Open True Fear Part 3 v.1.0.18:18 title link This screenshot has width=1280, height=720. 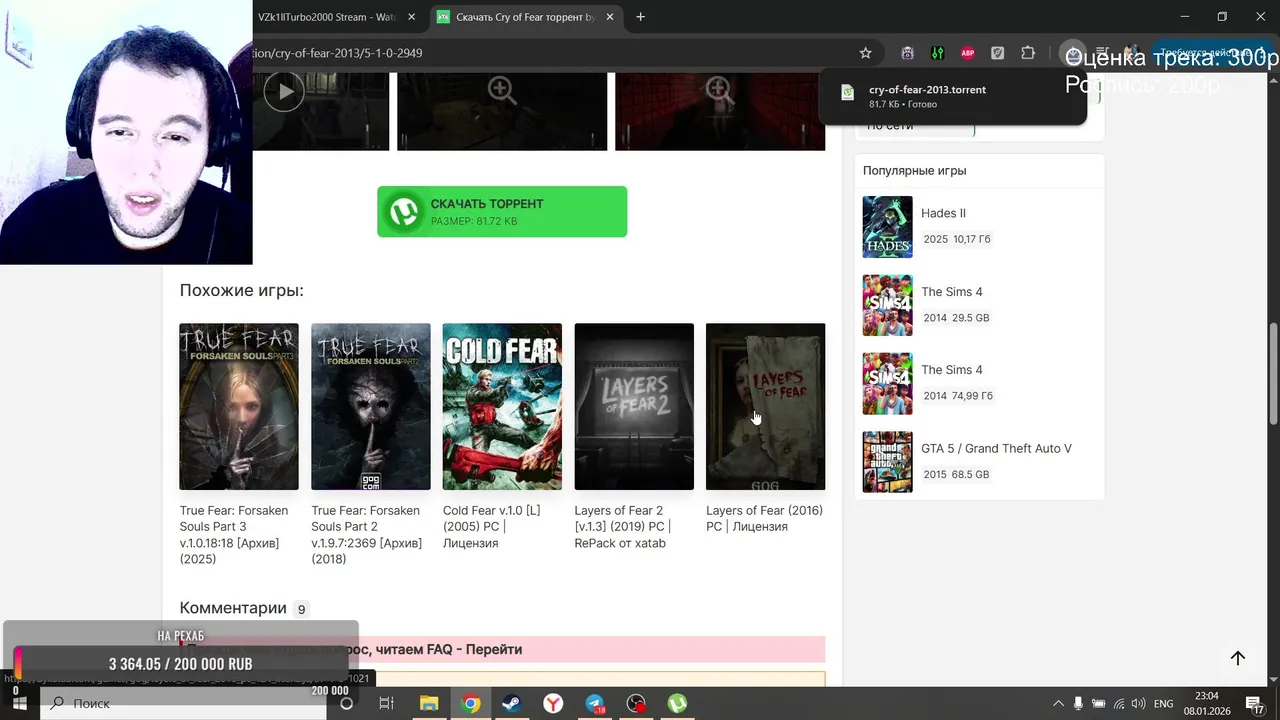point(234,535)
